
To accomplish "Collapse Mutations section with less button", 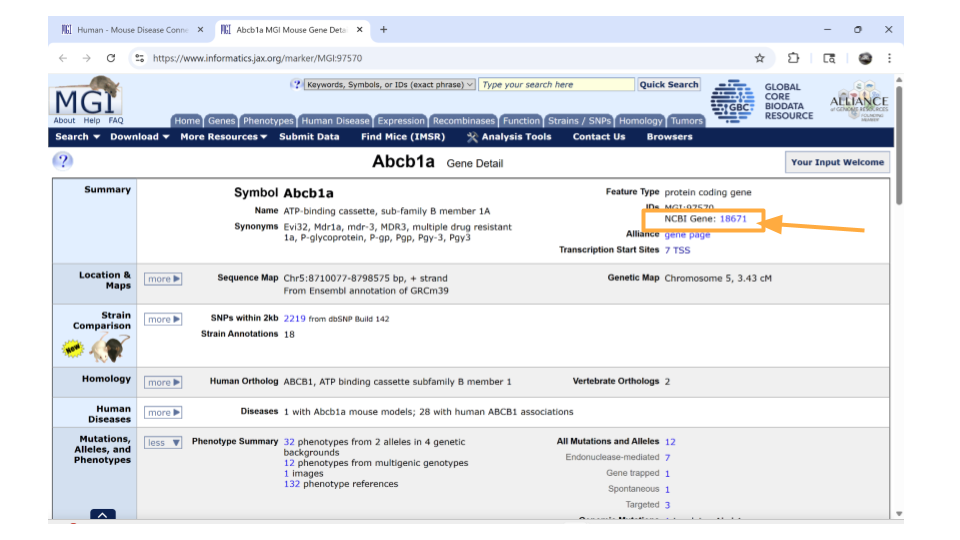I will [x=163, y=443].
